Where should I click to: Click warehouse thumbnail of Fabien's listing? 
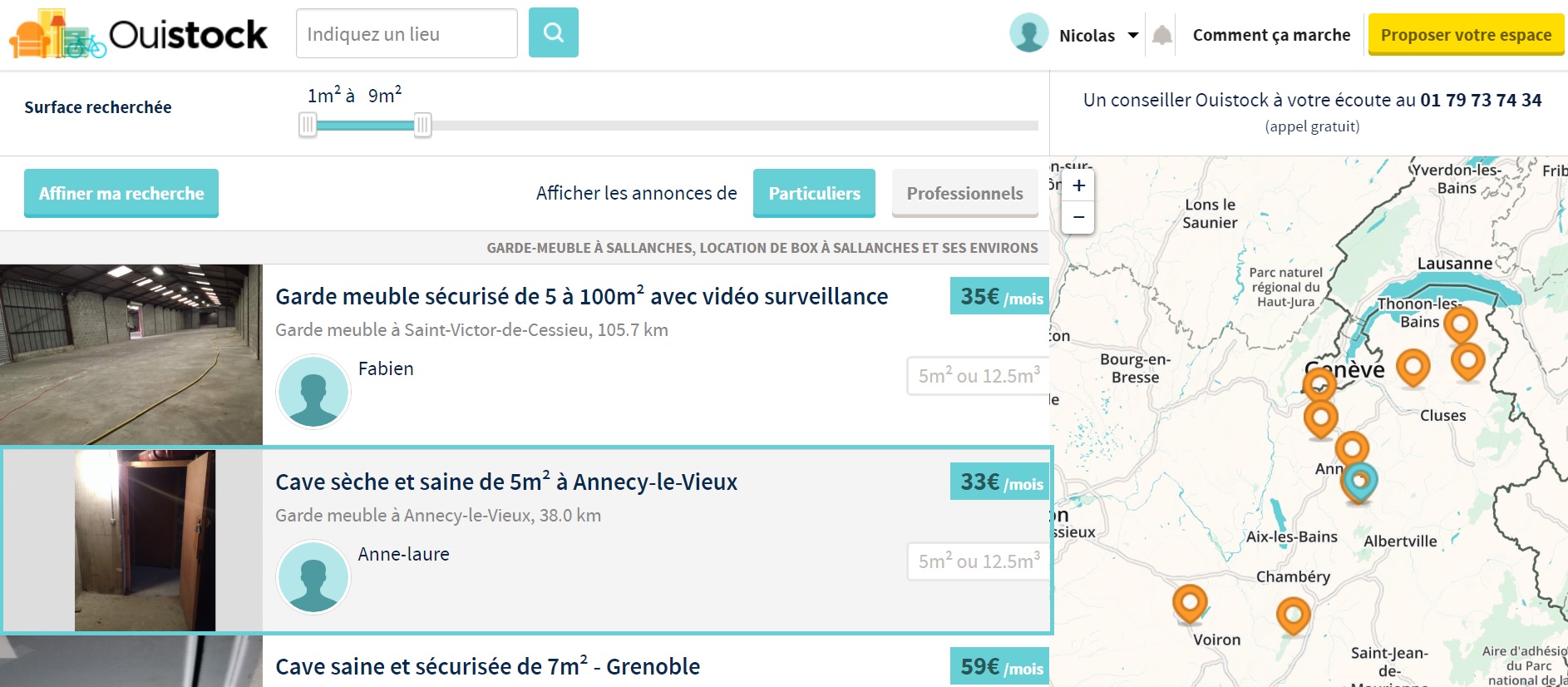click(x=131, y=354)
